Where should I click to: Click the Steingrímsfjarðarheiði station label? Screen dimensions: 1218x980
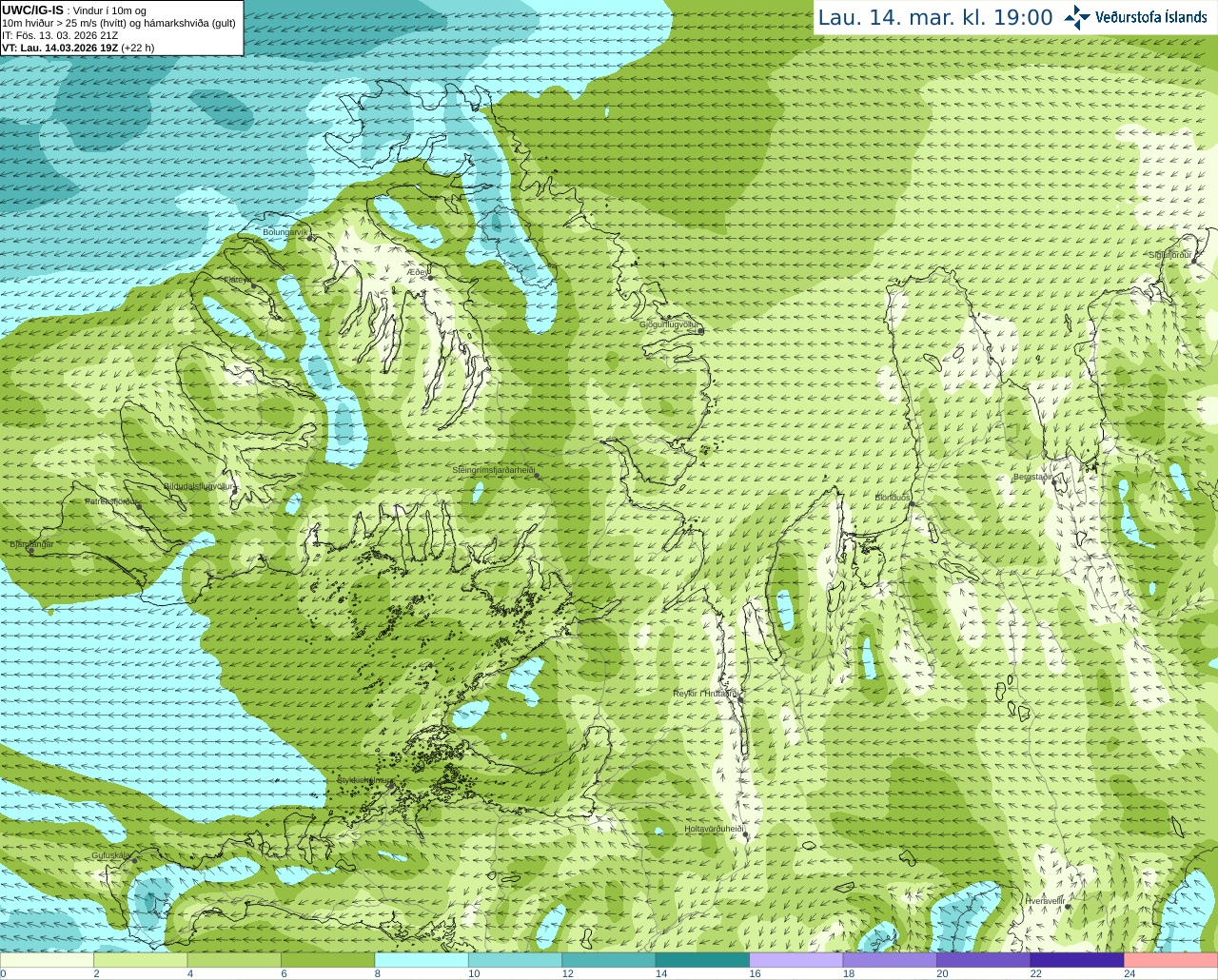coord(493,470)
